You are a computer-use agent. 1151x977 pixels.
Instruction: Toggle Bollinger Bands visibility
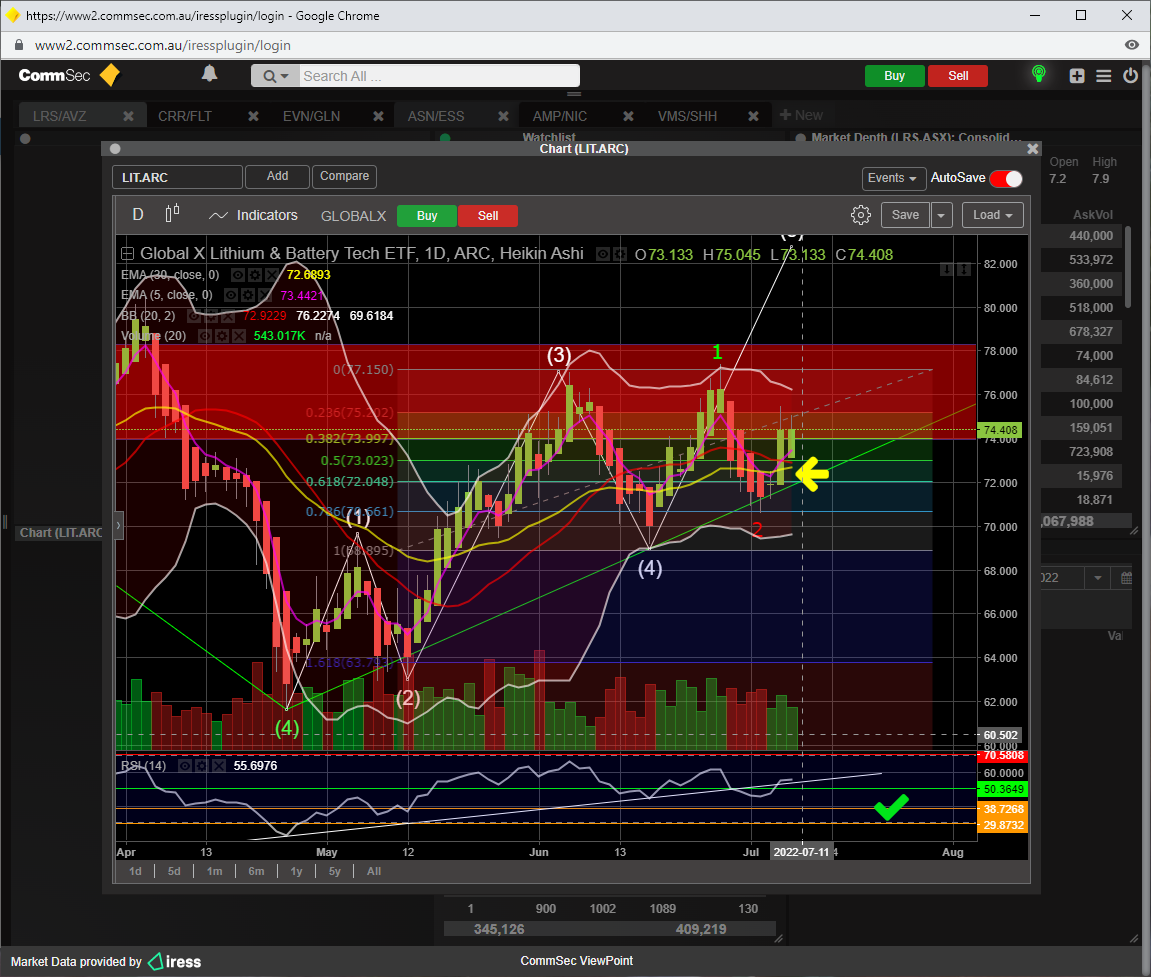pyautogui.click(x=195, y=316)
